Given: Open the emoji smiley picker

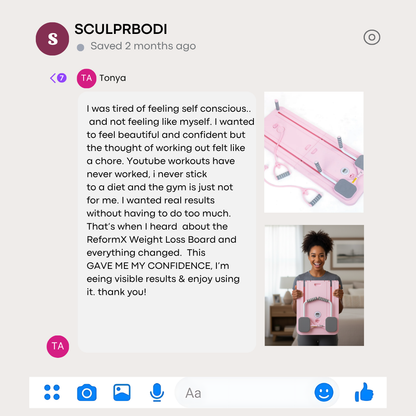Looking at the screenshot, I should coord(324,392).
